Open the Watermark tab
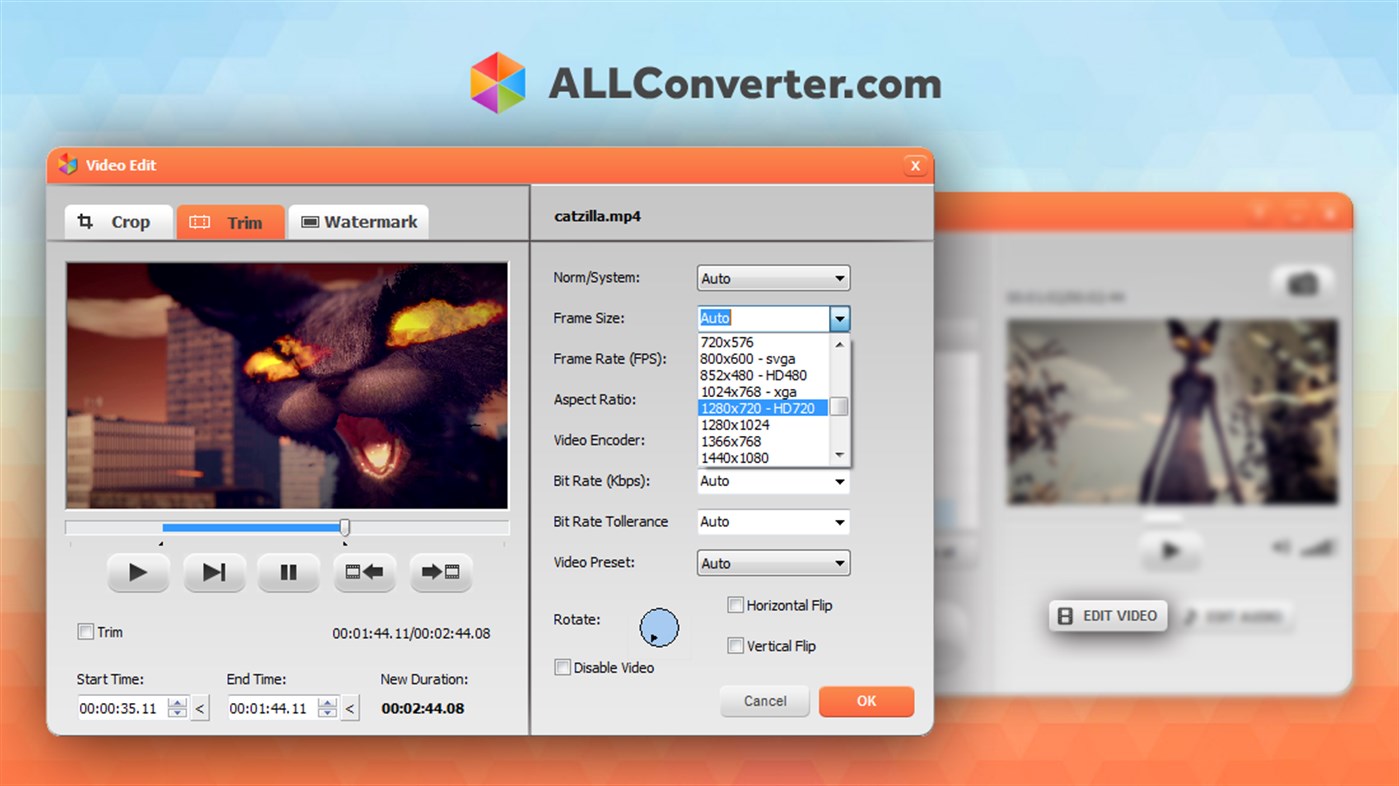This screenshot has height=786, width=1399. [x=357, y=221]
